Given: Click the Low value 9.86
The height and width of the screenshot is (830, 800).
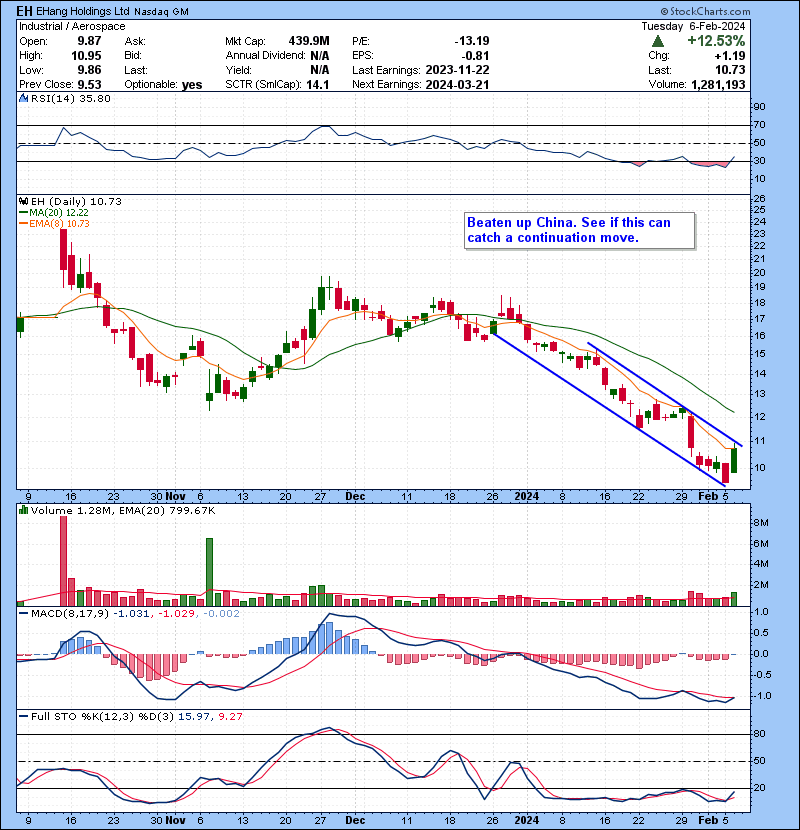Looking at the screenshot, I should click(89, 70).
